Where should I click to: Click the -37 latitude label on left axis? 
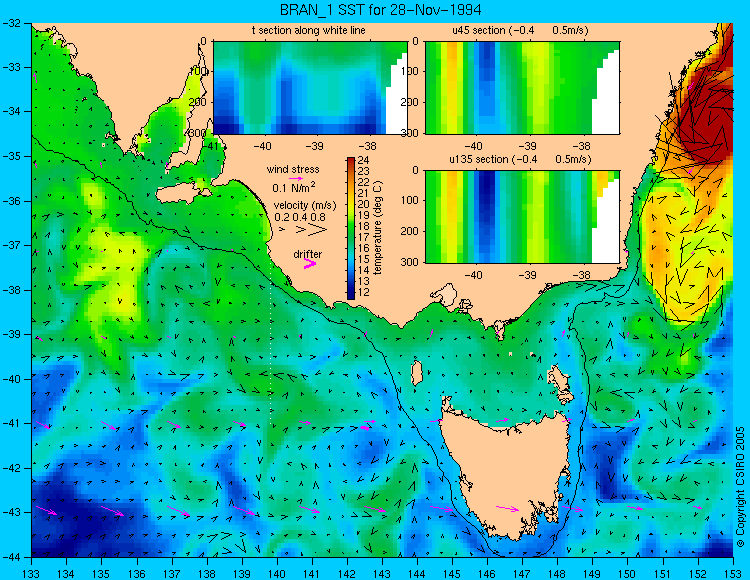click(x=12, y=245)
